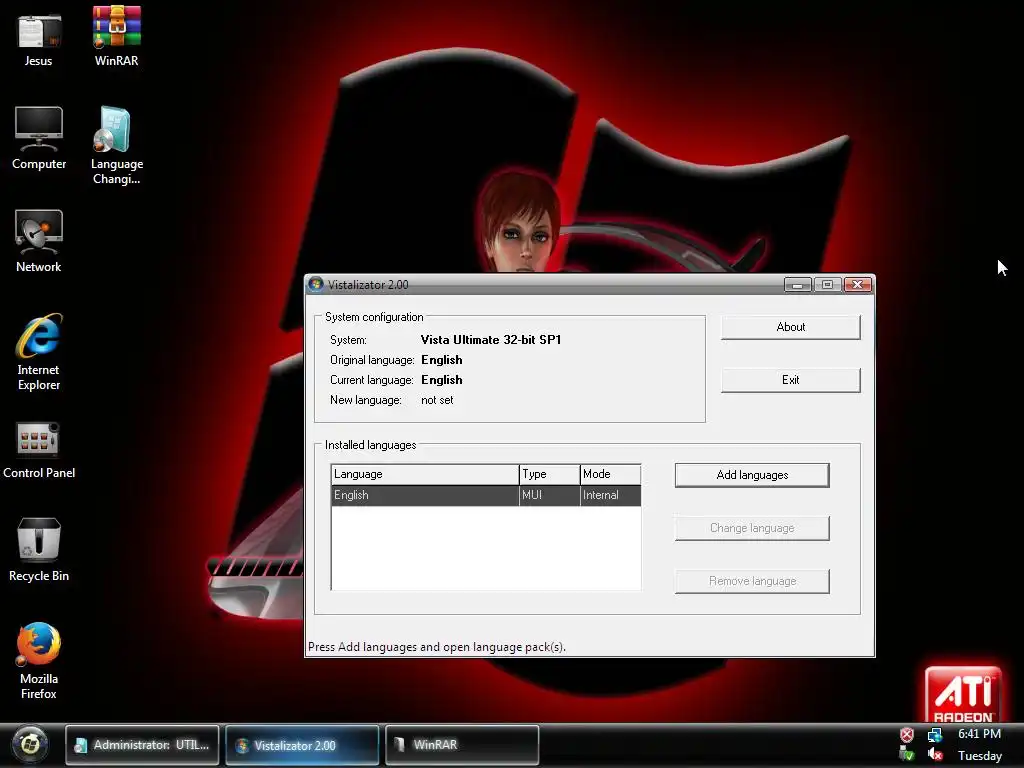Close the Vistalizator window
Viewport: 1024px width, 768px height.
click(857, 285)
